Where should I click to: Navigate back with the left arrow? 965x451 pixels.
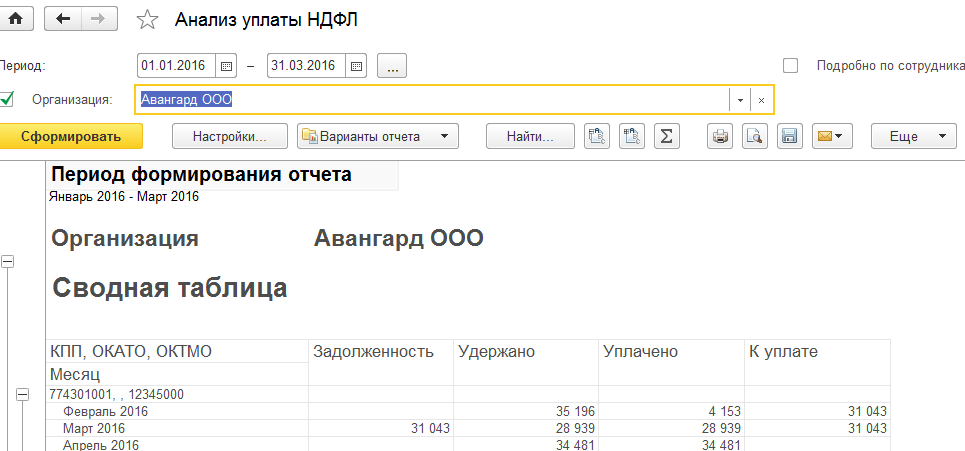[x=63, y=19]
